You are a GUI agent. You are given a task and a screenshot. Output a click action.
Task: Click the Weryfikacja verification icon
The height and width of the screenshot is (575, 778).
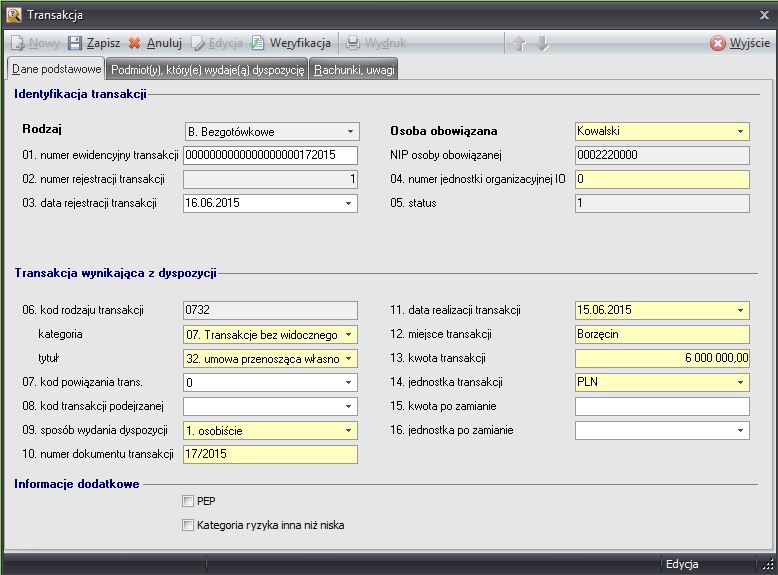pyautogui.click(x=257, y=44)
